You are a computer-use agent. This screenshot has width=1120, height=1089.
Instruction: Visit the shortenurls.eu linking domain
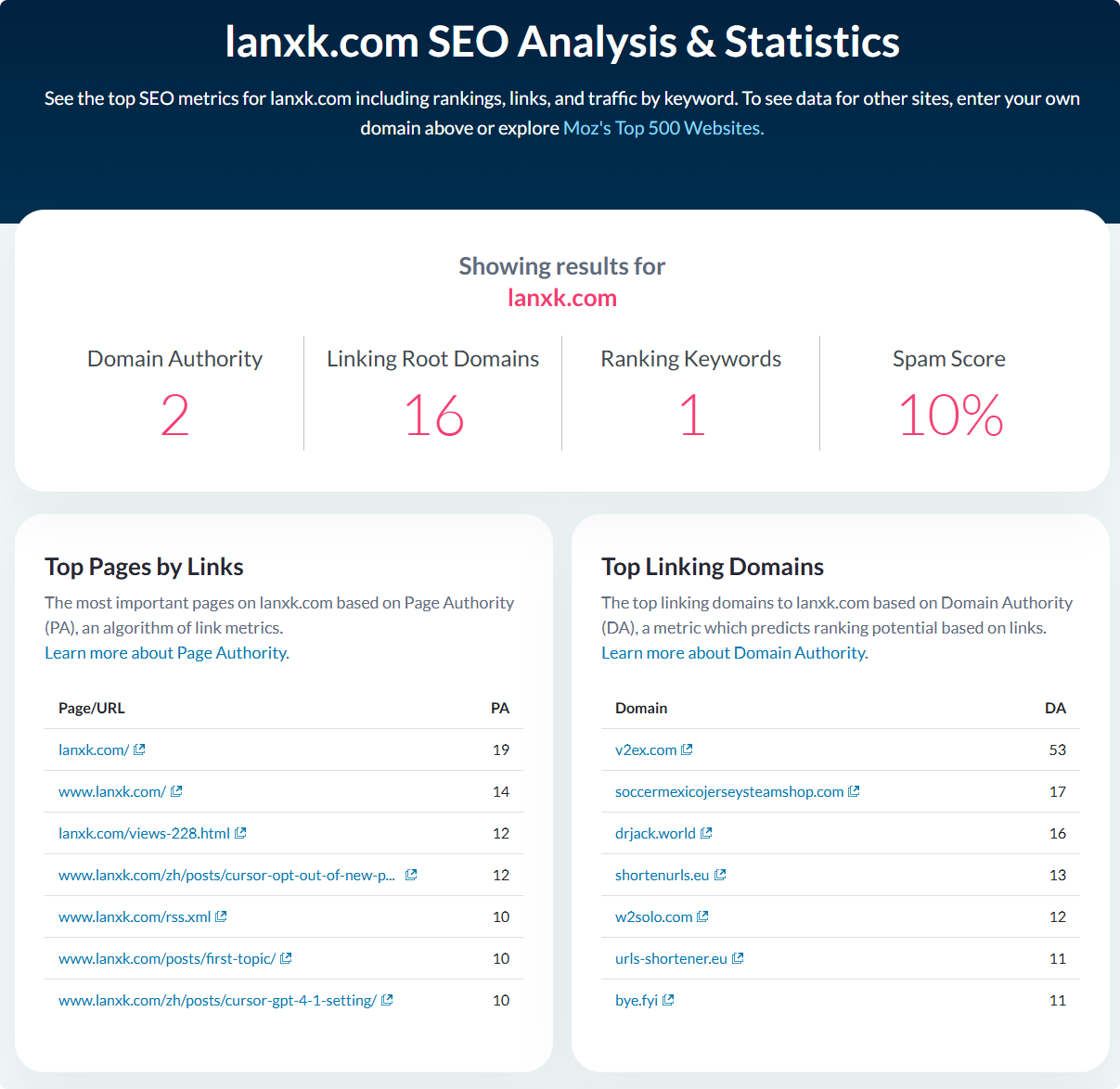pos(662,875)
